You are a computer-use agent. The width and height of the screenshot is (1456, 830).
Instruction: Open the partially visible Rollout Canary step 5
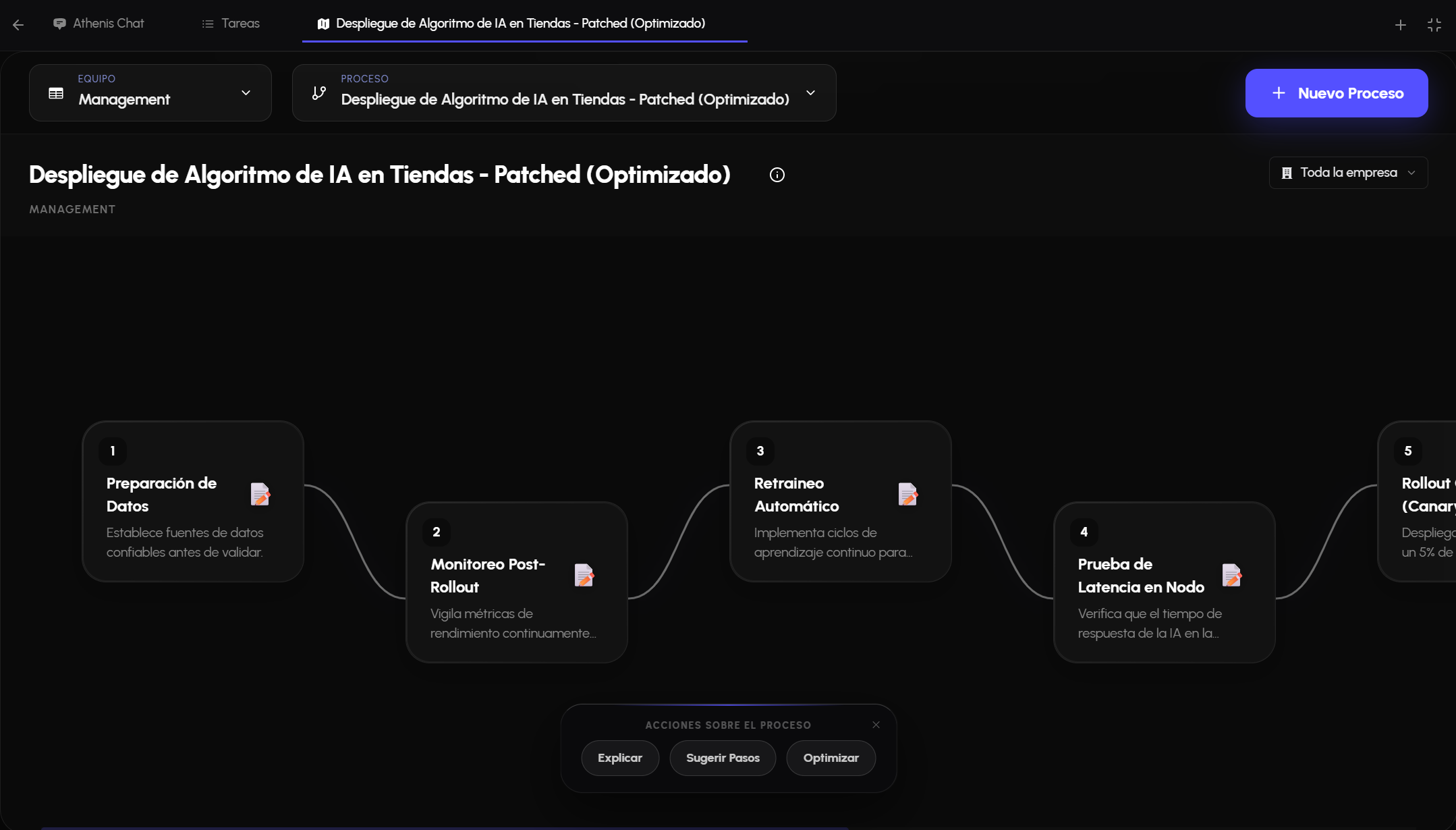pyautogui.click(x=1417, y=501)
